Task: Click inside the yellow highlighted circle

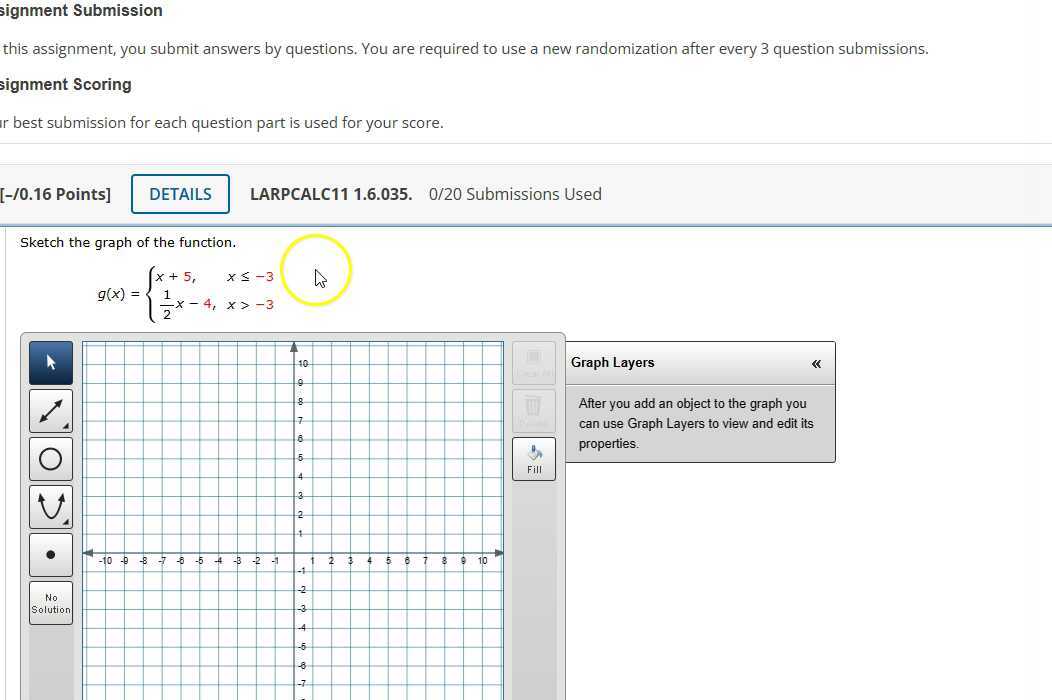Action: [316, 268]
